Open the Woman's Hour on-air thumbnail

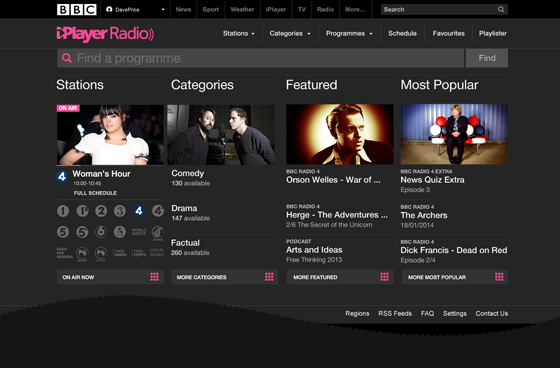click(x=110, y=135)
